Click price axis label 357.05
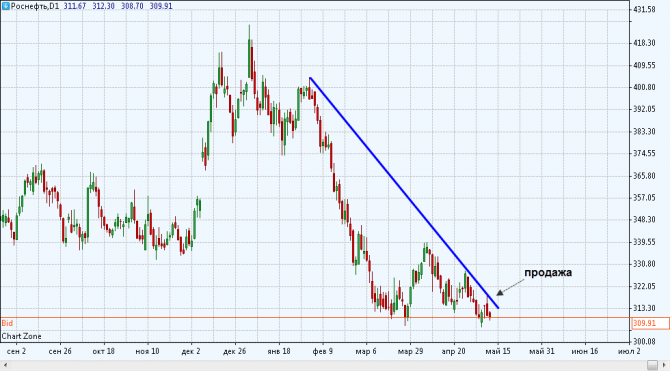Screen dimensions: 670x371 644,198
